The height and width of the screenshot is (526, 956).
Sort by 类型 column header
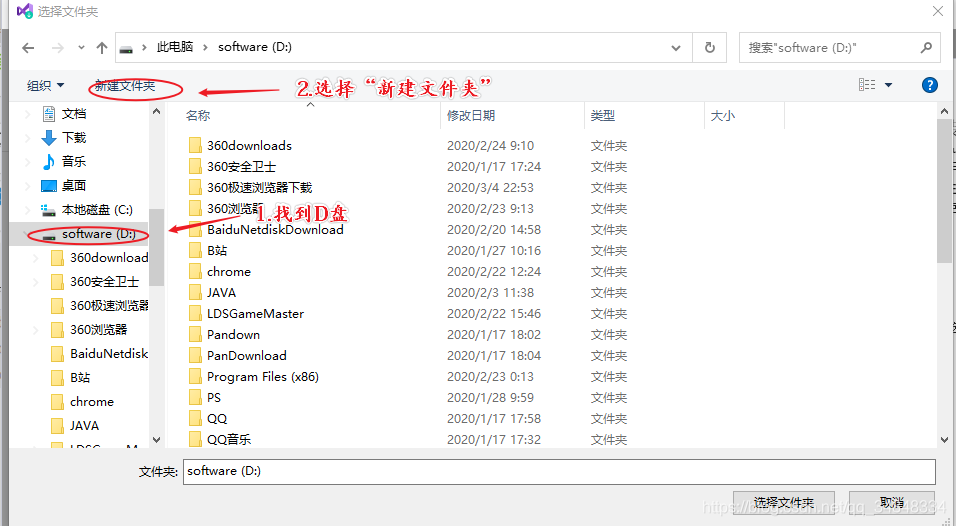tap(602, 115)
